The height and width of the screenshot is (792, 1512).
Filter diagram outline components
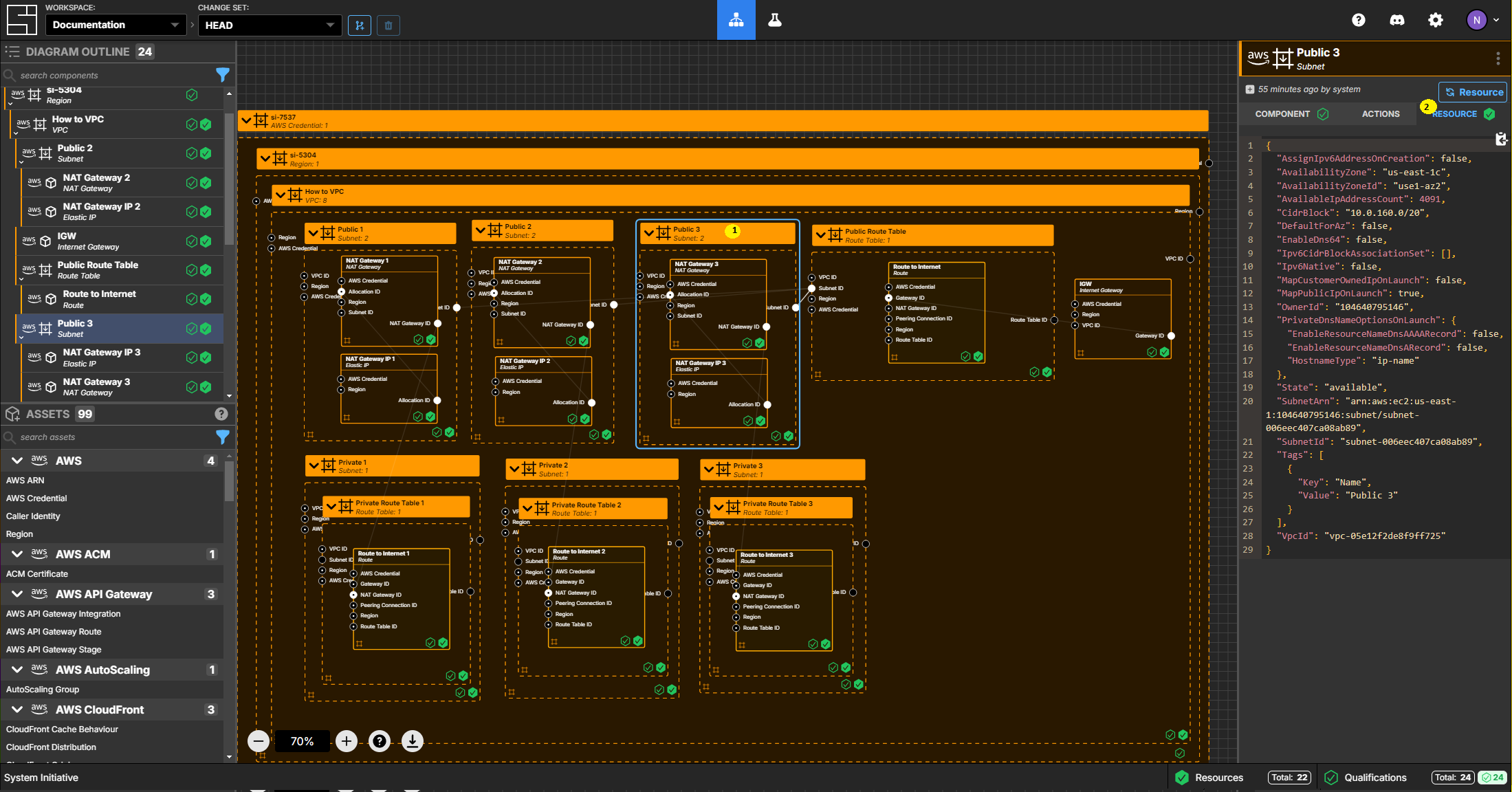click(222, 74)
